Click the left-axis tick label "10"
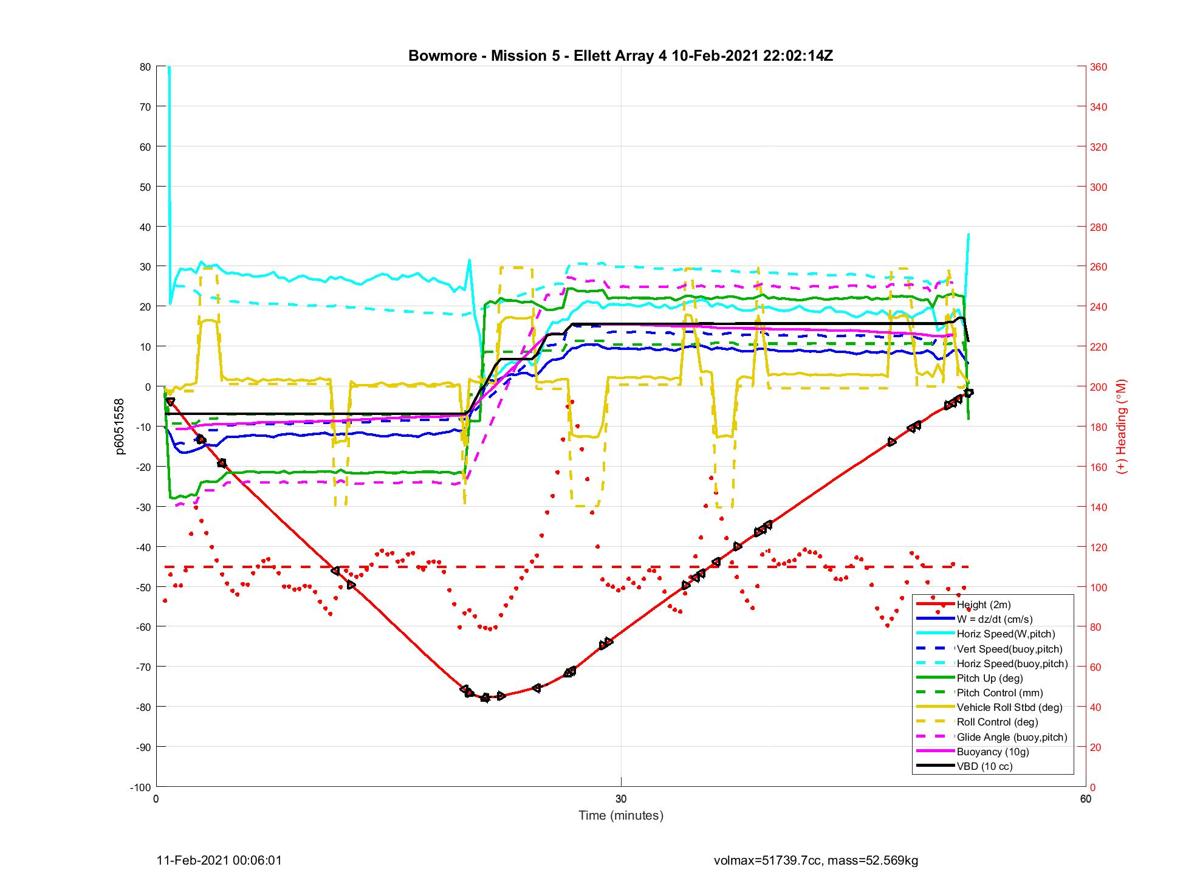The image size is (1200, 885). tap(145, 347)
